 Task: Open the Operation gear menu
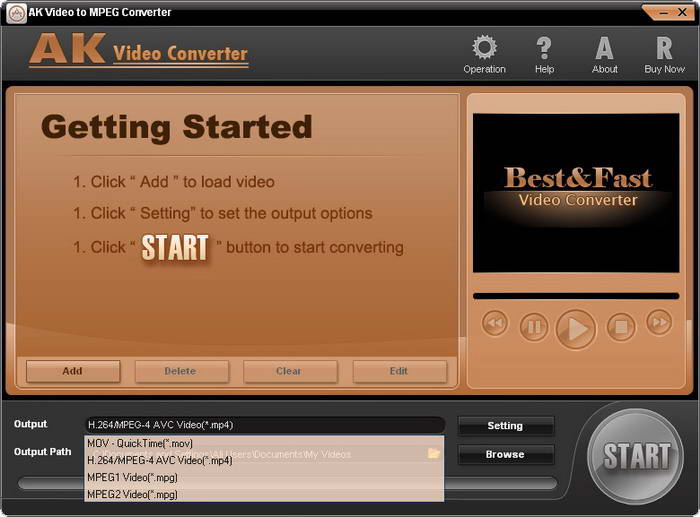[x=484, y=54]
